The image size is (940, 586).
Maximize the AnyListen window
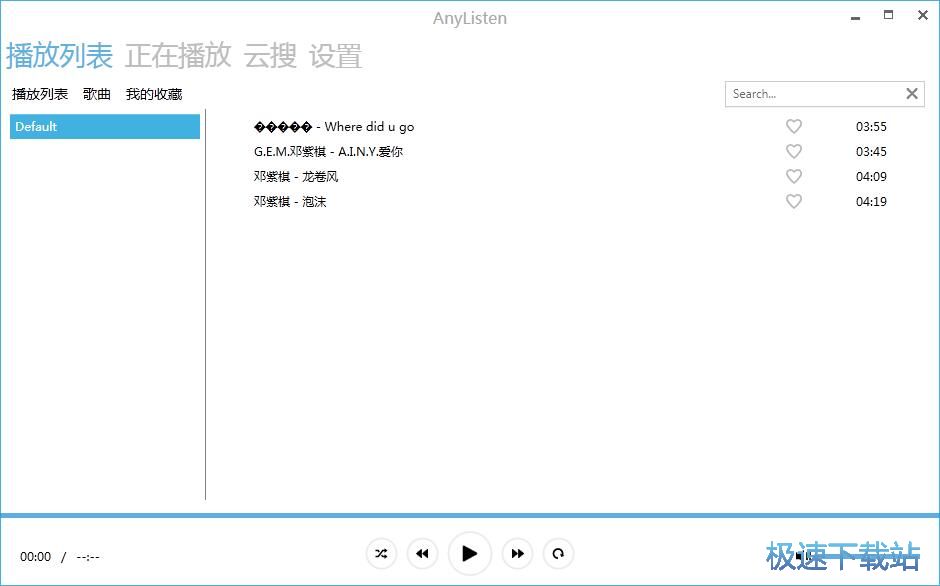point(888,15)
